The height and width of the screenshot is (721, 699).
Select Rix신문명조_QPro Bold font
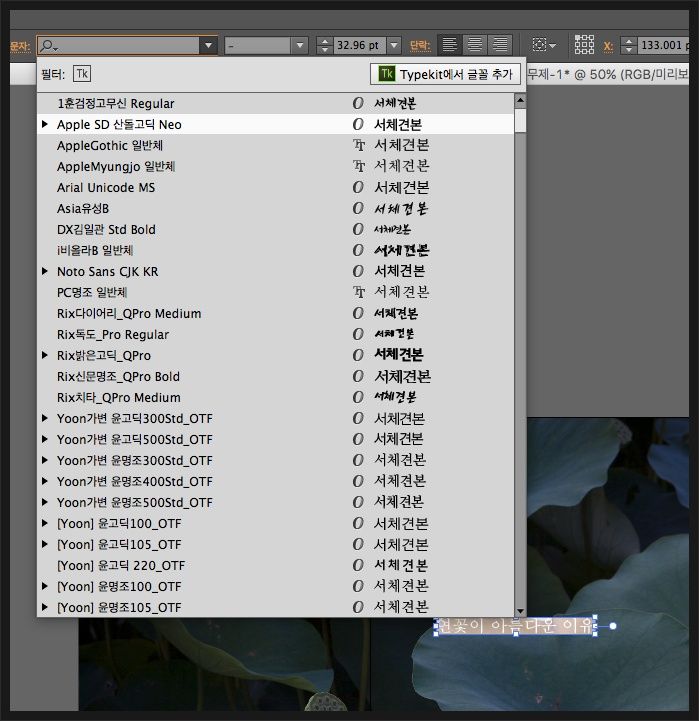coord(275,377)
